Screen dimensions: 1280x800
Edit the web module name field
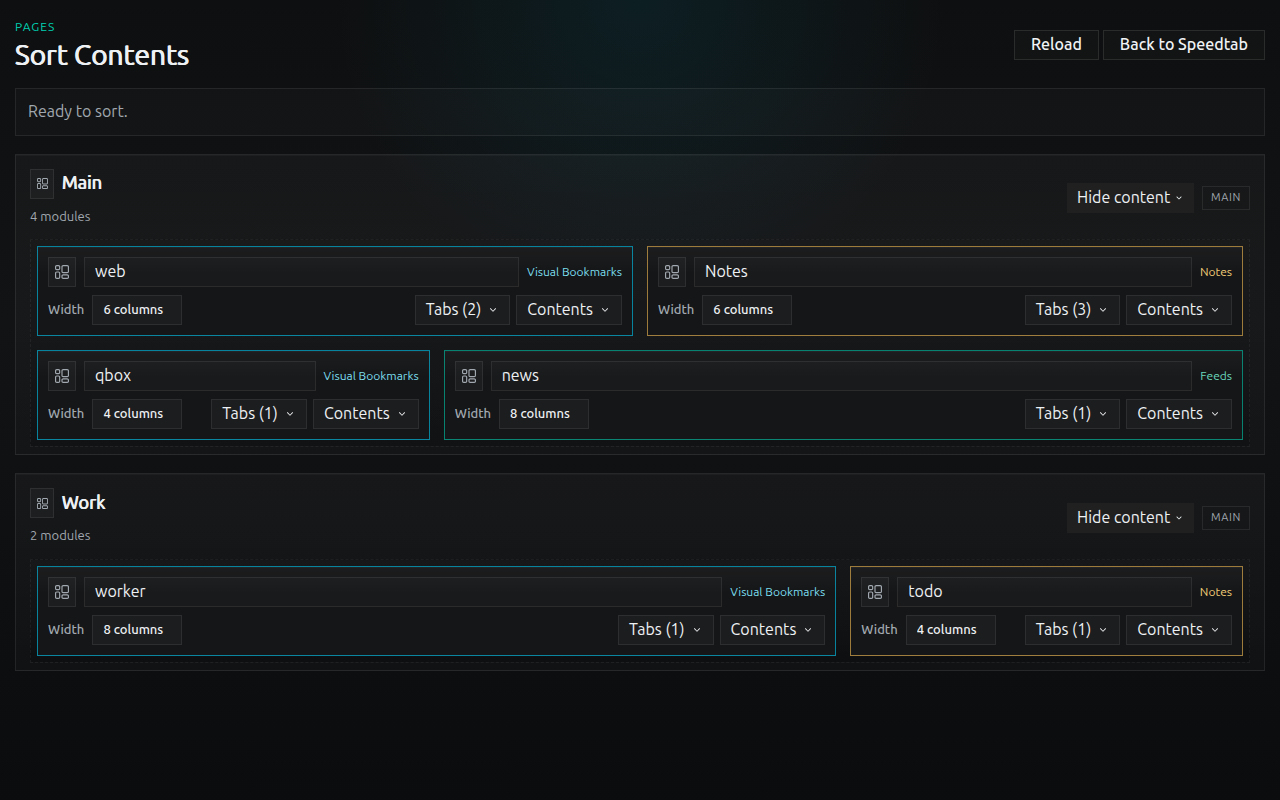click(x=301, y=272)
